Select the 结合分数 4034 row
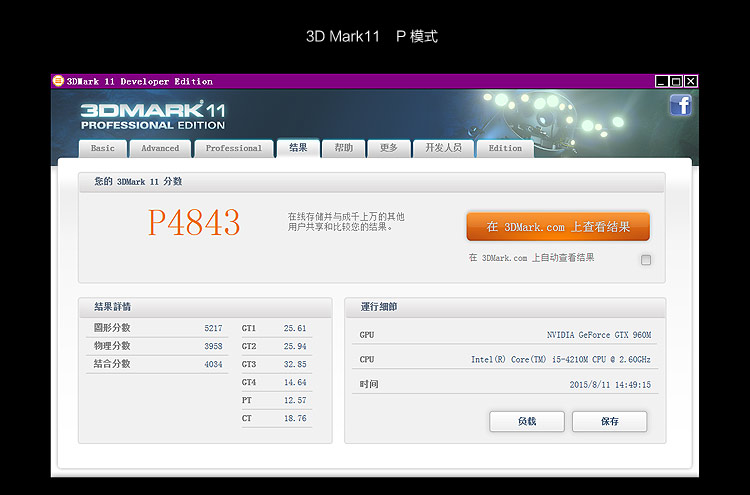The height and width of the screenshot is (495, 750). pos(157,364)
